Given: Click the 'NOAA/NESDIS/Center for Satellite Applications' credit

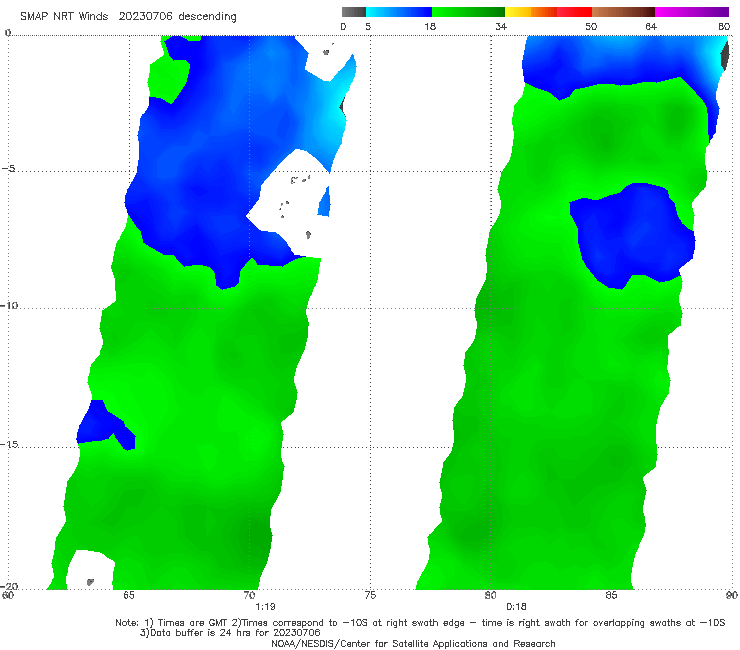Looking at the screenshot, I should click(x=413, y=643).
